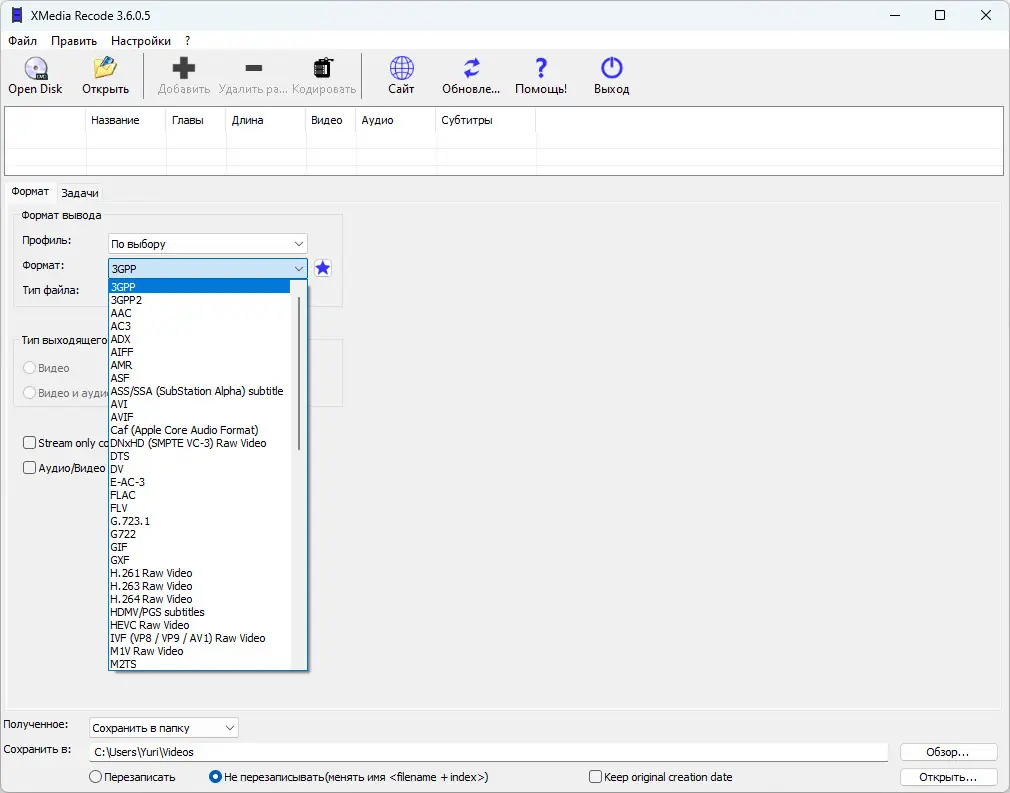Image resolution: width=1010 pixels, height=793 pixels.
Task: Select the Перезаписать radio button
Action: click(x=96, y=777)
